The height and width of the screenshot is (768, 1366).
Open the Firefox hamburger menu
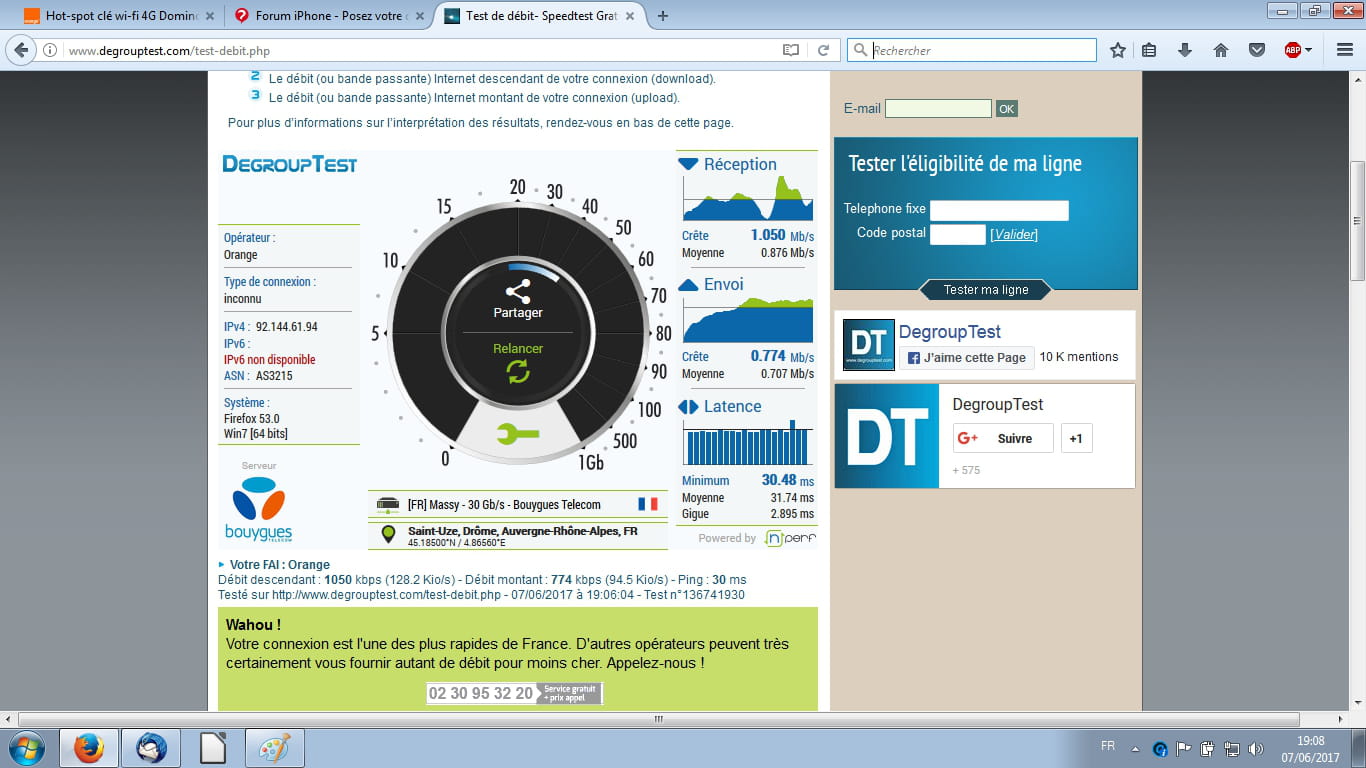coord(1344,50)
